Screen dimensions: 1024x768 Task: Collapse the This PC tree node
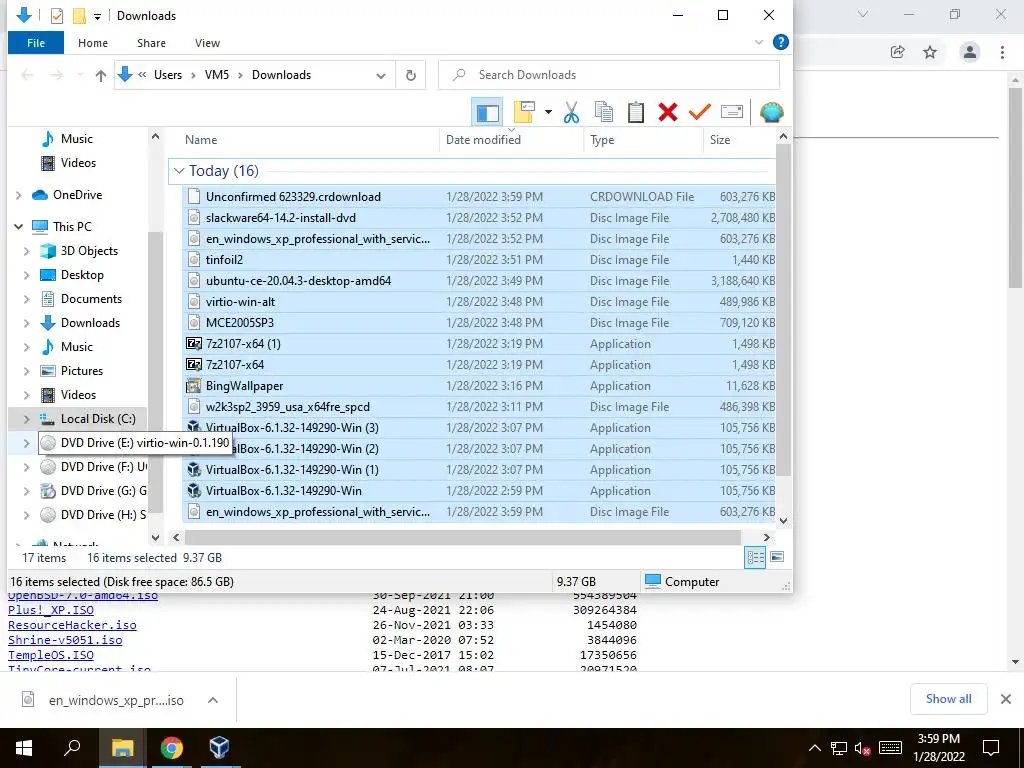tap(18, 227)
